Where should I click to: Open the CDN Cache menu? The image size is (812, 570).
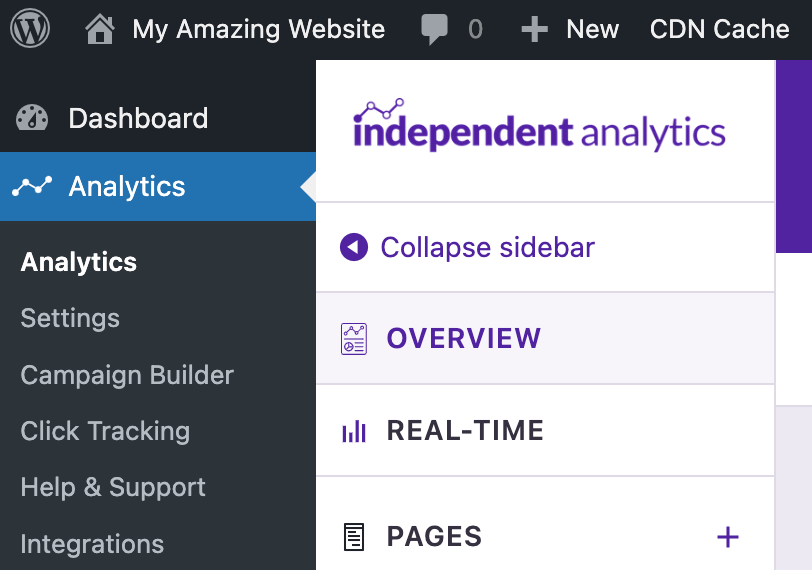(719, 30)
